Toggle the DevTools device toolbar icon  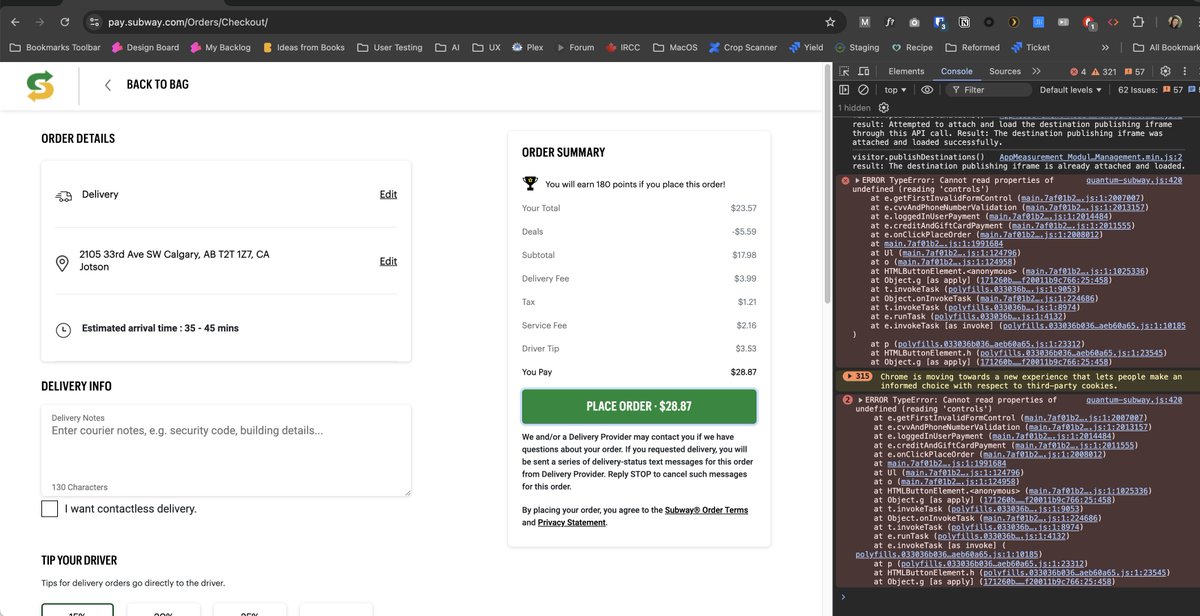(x=864, y=71)
